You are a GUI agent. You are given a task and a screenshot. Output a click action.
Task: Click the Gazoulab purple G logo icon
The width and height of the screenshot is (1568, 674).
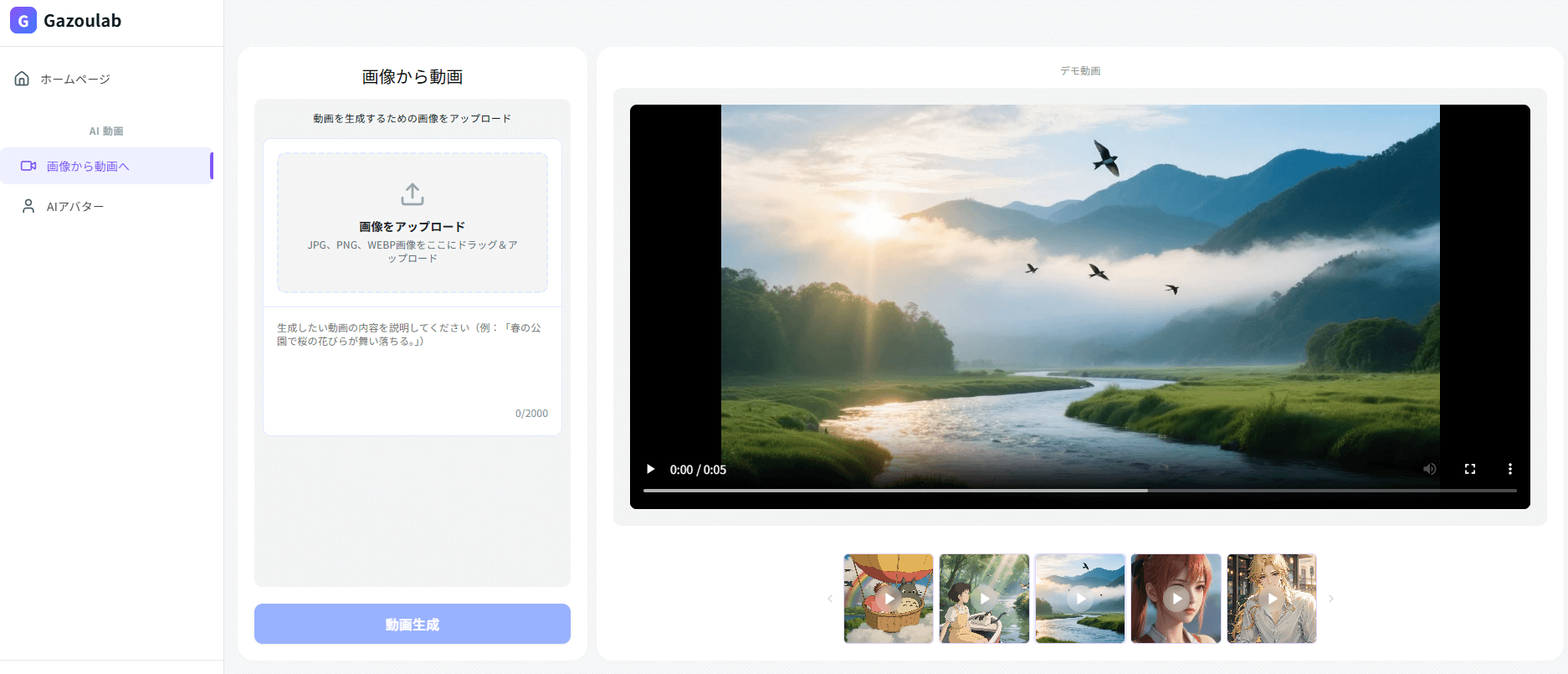point(23,20)
